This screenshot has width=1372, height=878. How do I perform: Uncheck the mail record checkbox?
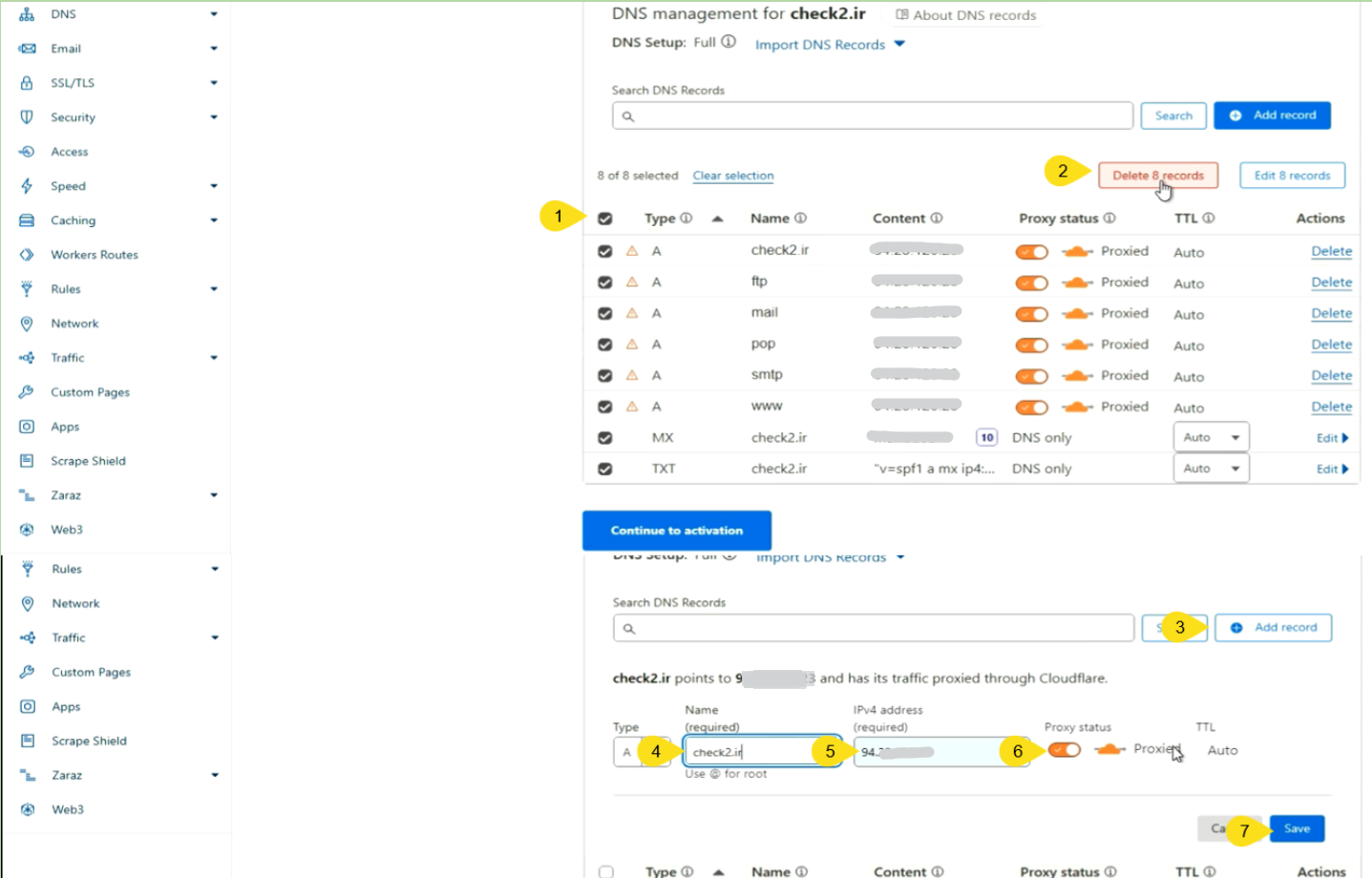(x=605, y=313)
